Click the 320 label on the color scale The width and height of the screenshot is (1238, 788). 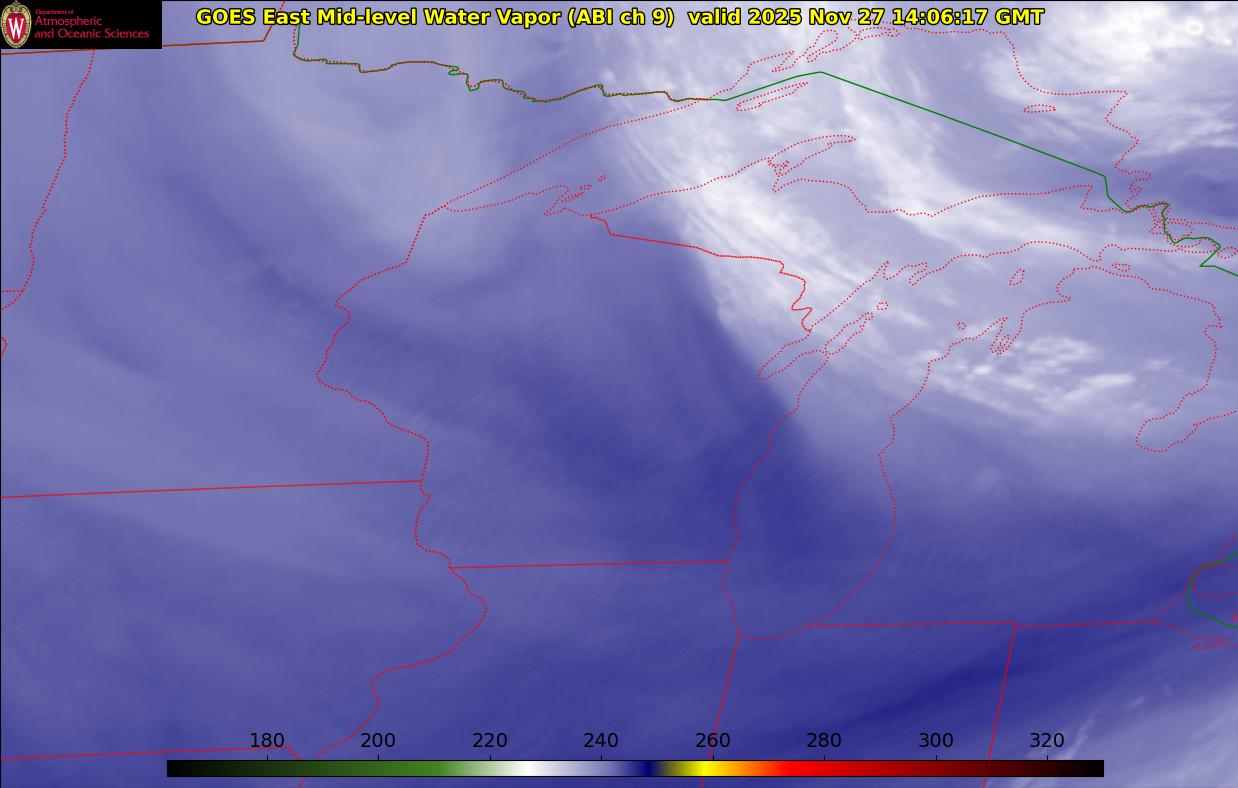click(1047, 741)
